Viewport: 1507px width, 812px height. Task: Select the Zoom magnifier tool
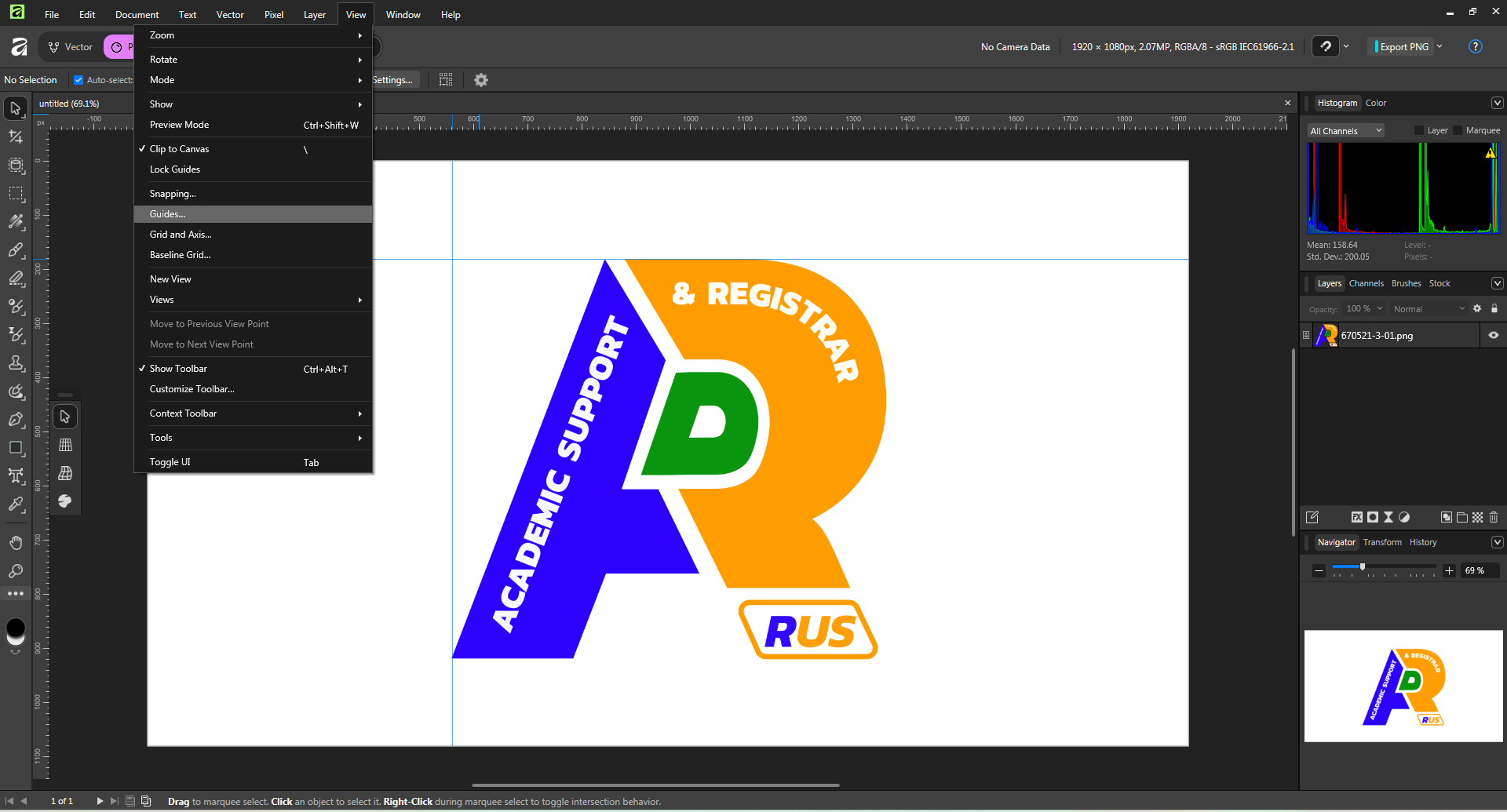[x=16, y=571]
